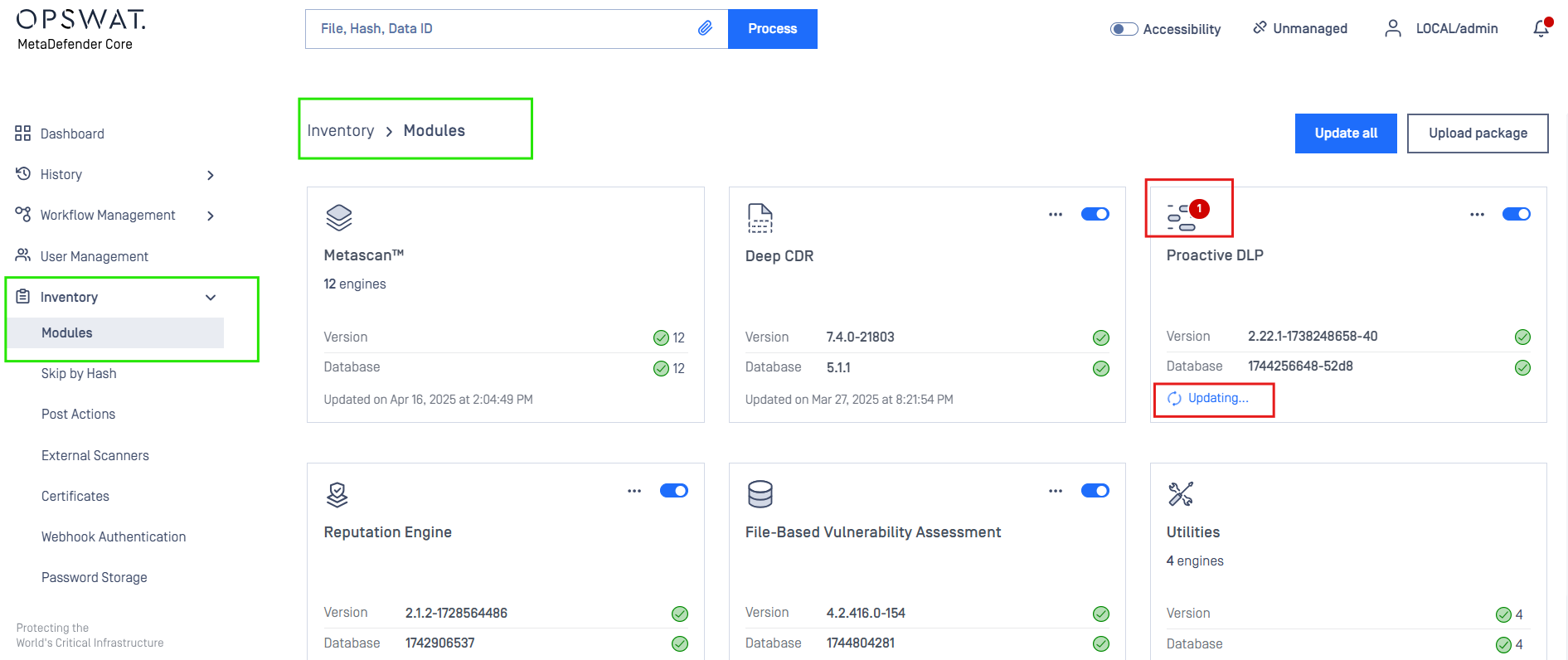Open Skip by Hash page
Viewport: 1568px width, 660px height.
coord(79,373)
